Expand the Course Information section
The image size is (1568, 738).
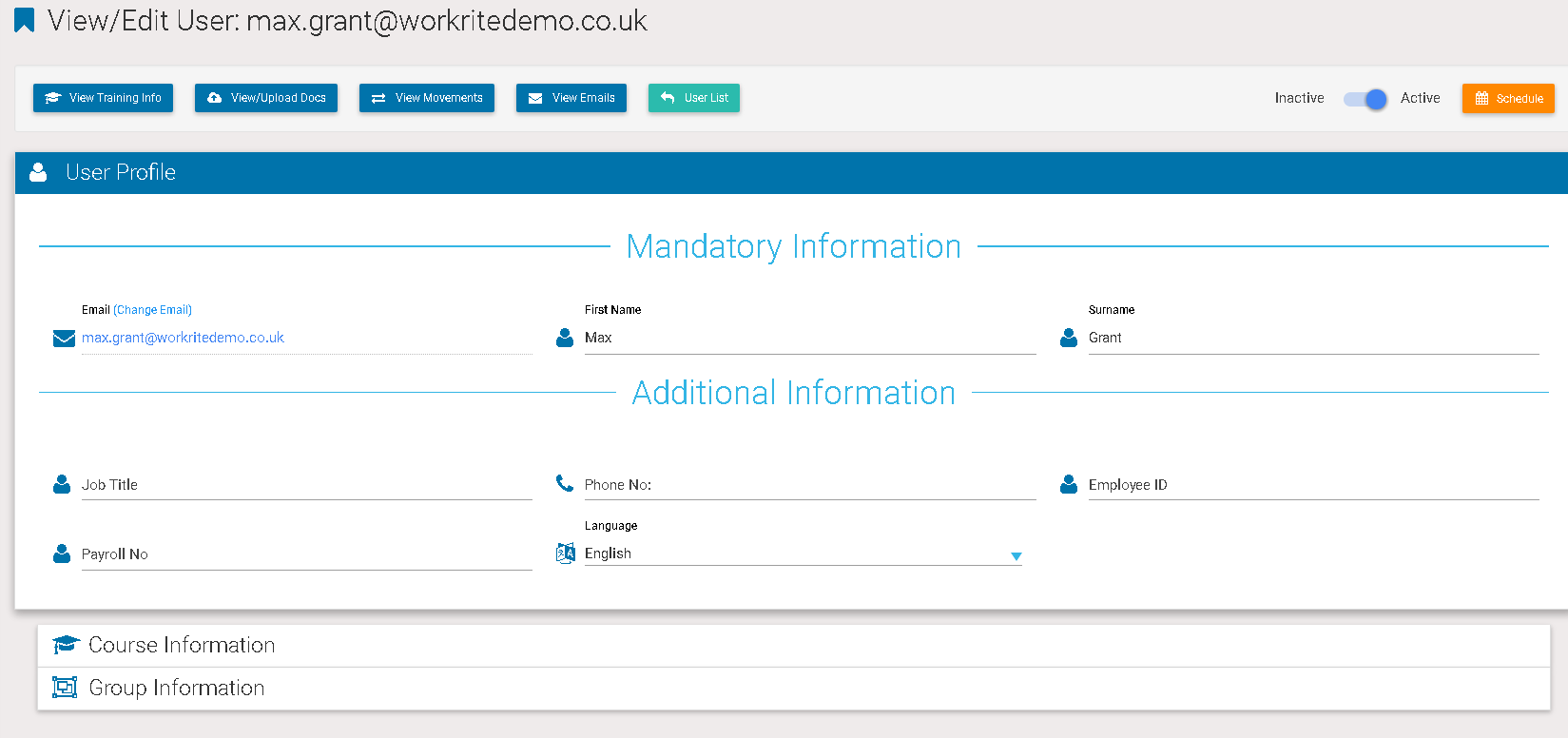182,645
